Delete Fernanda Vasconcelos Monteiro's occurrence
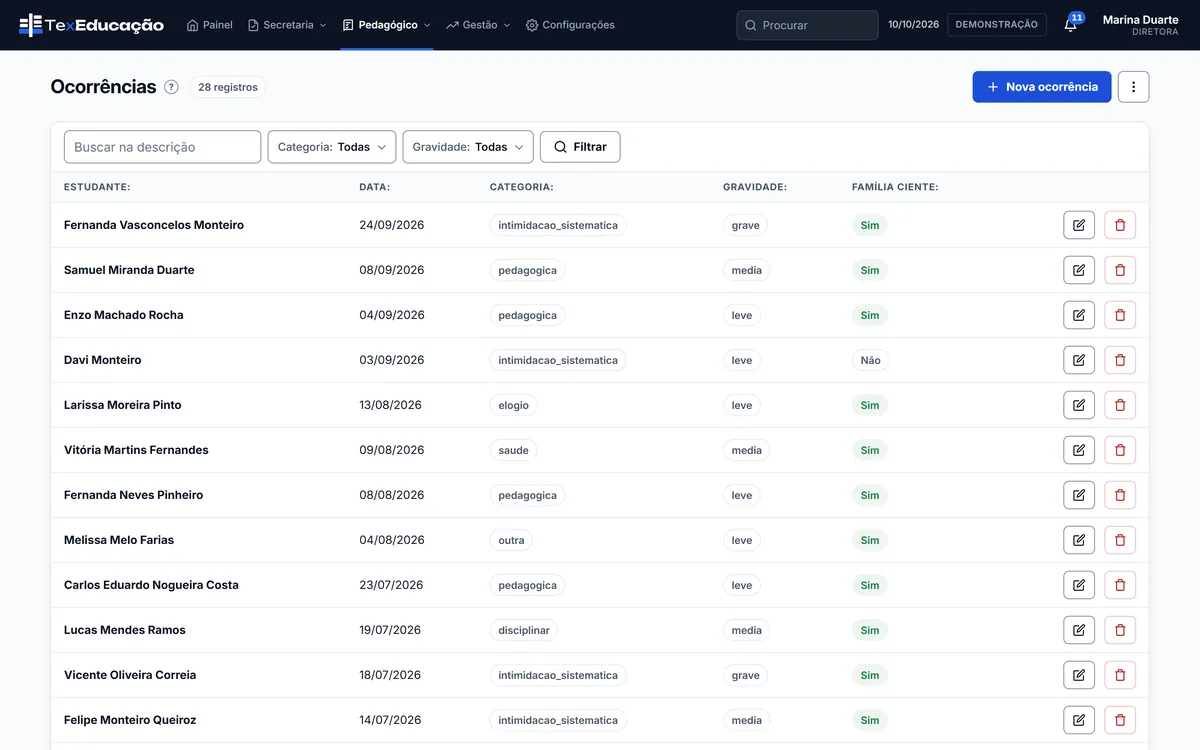 pos(1120,225)
